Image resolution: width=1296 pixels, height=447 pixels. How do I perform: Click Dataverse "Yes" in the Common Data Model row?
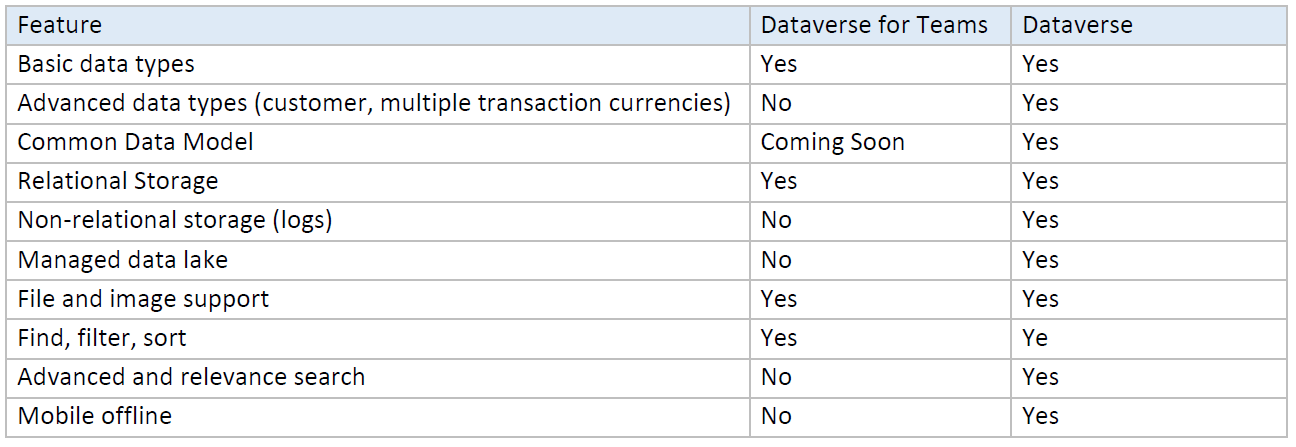click(1040, 142)
